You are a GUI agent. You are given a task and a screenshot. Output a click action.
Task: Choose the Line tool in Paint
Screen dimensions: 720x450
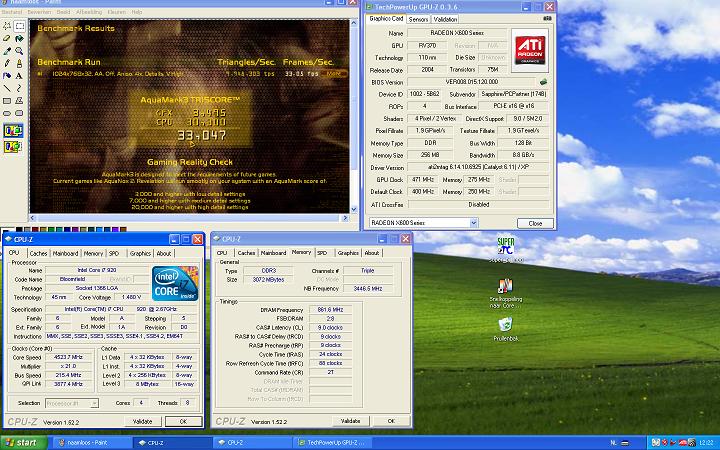(7, 88)
